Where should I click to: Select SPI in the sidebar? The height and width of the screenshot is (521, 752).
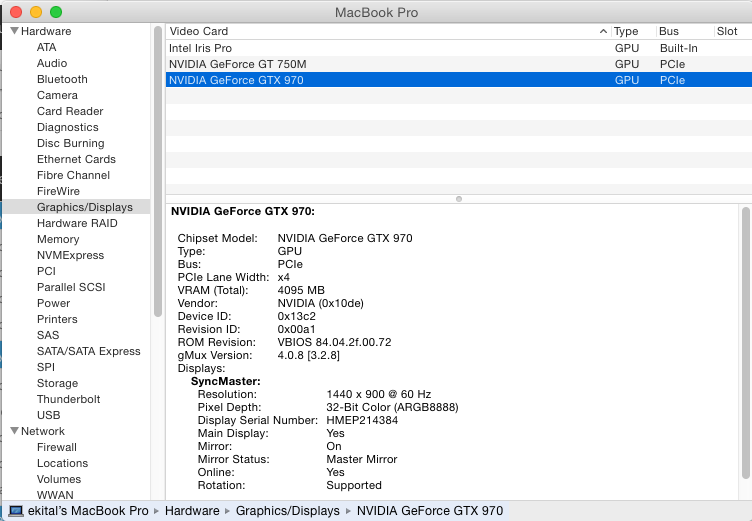[46, 367]
